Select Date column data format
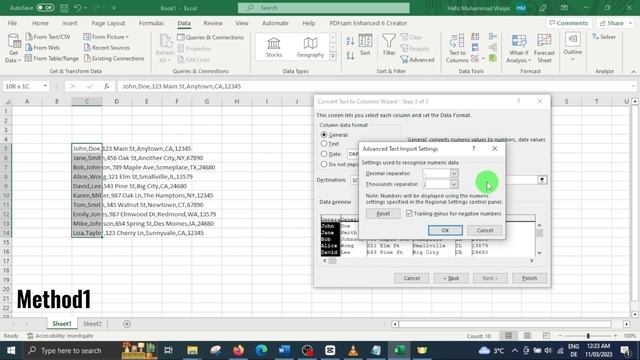The width and height of the screenshot is (640, 360). pos(324,154)
